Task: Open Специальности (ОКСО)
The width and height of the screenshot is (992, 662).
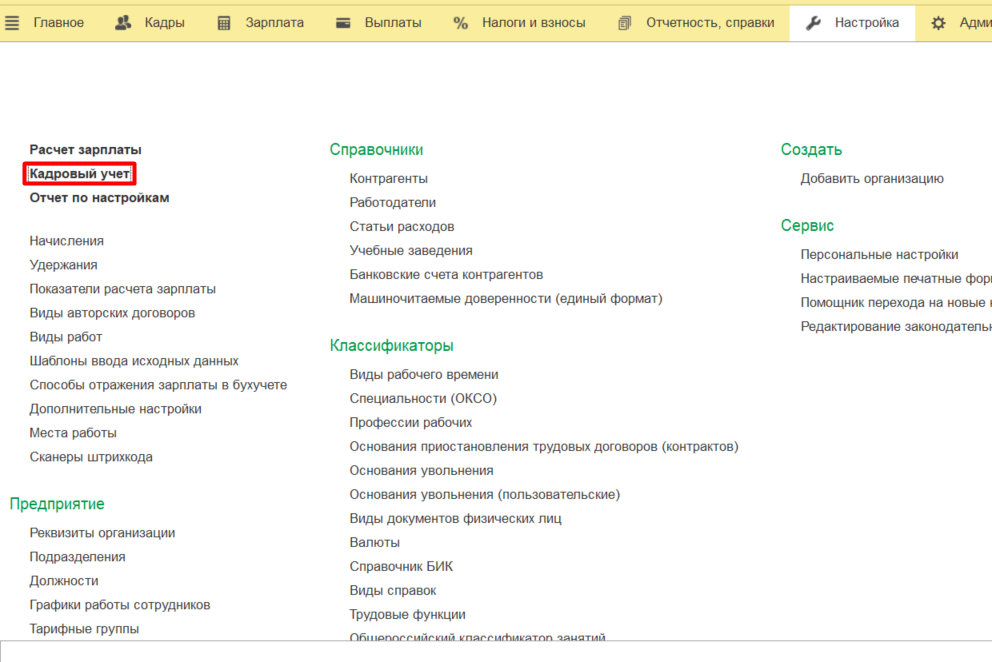Action: click(423, 399)
